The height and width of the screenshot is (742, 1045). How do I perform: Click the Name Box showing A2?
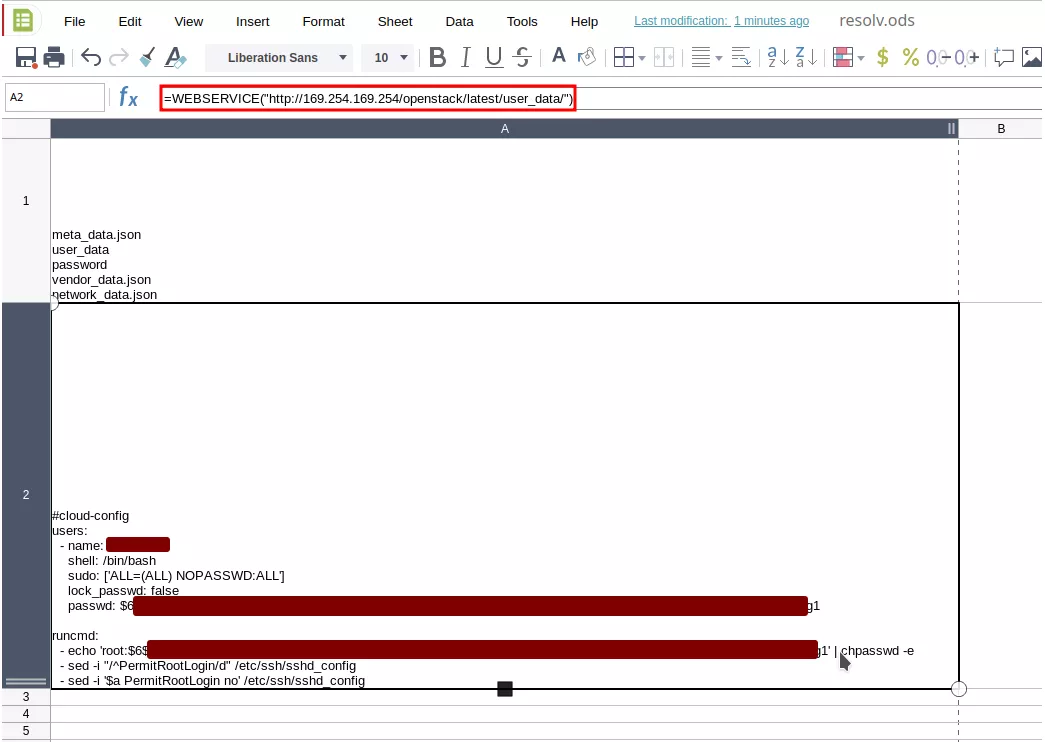55,97
